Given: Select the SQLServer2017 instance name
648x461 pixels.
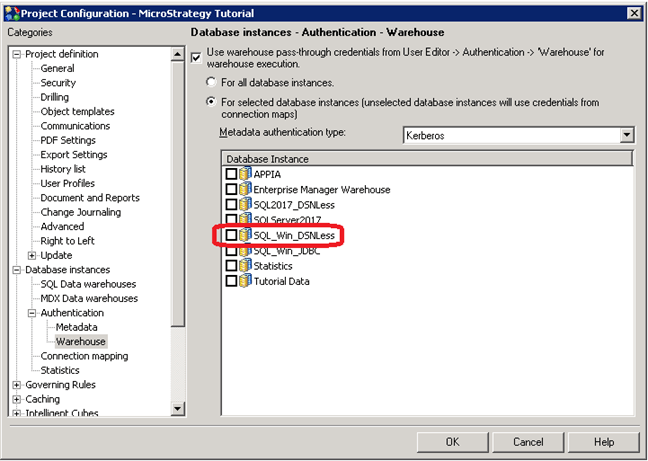Looking at the screenshot, I should tap(287, 220).
